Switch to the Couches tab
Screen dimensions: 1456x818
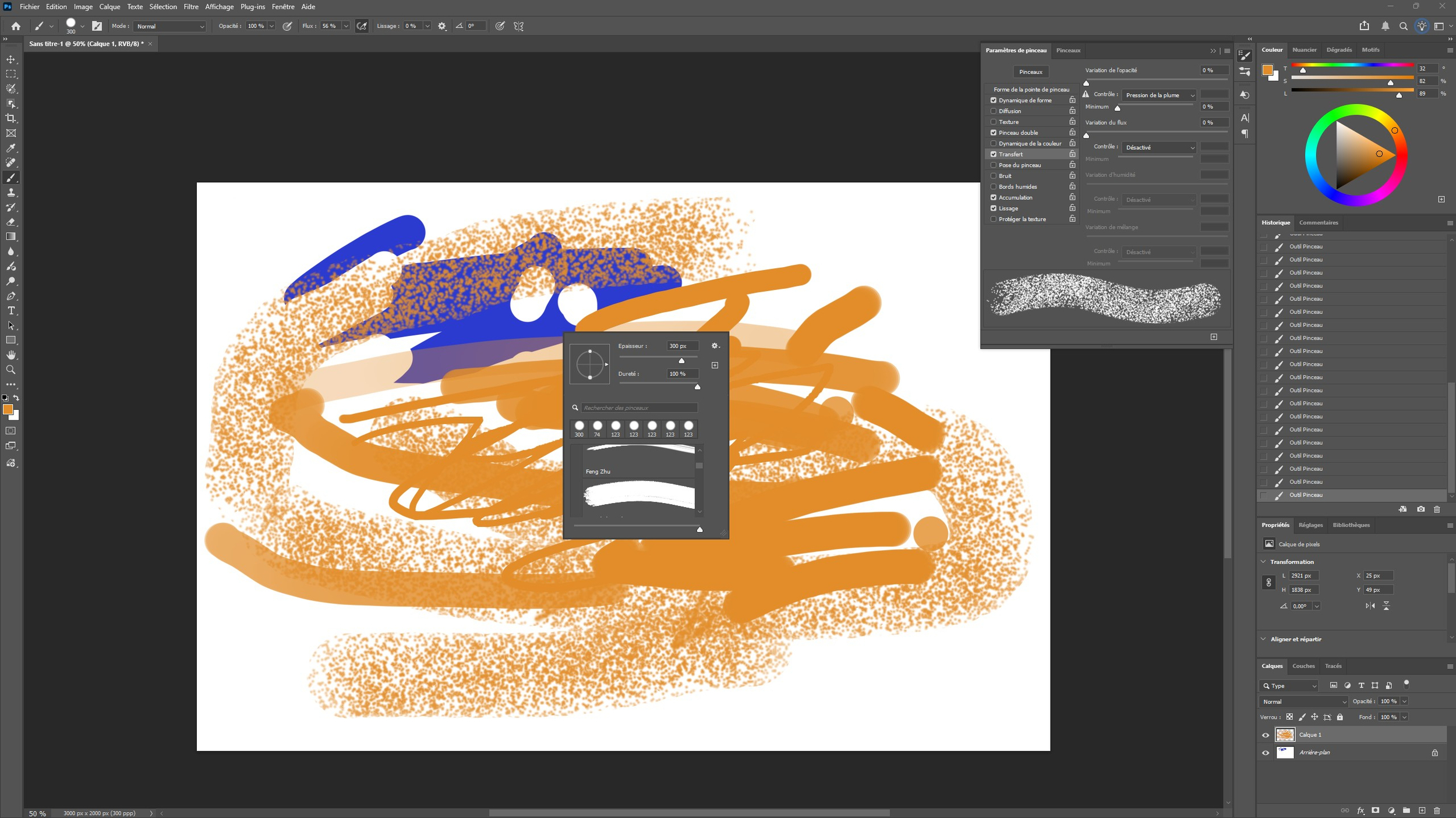tap(1303, 666)
